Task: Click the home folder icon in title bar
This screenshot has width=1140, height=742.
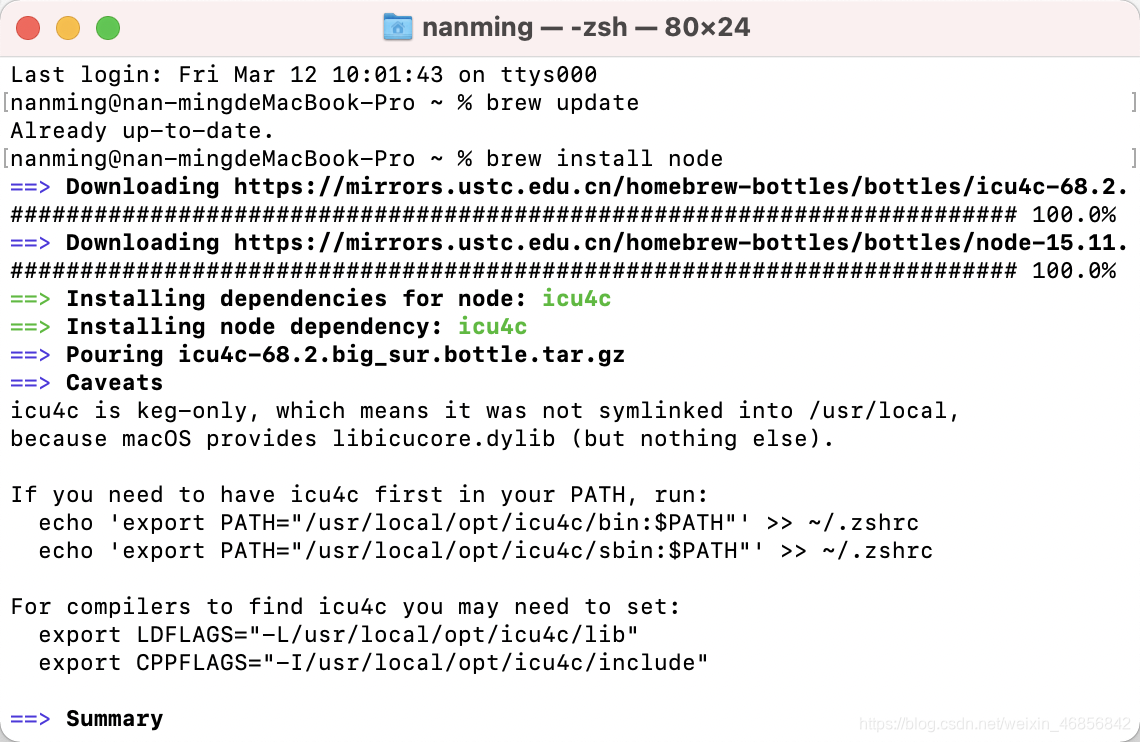Action: [x=397, y=27]
